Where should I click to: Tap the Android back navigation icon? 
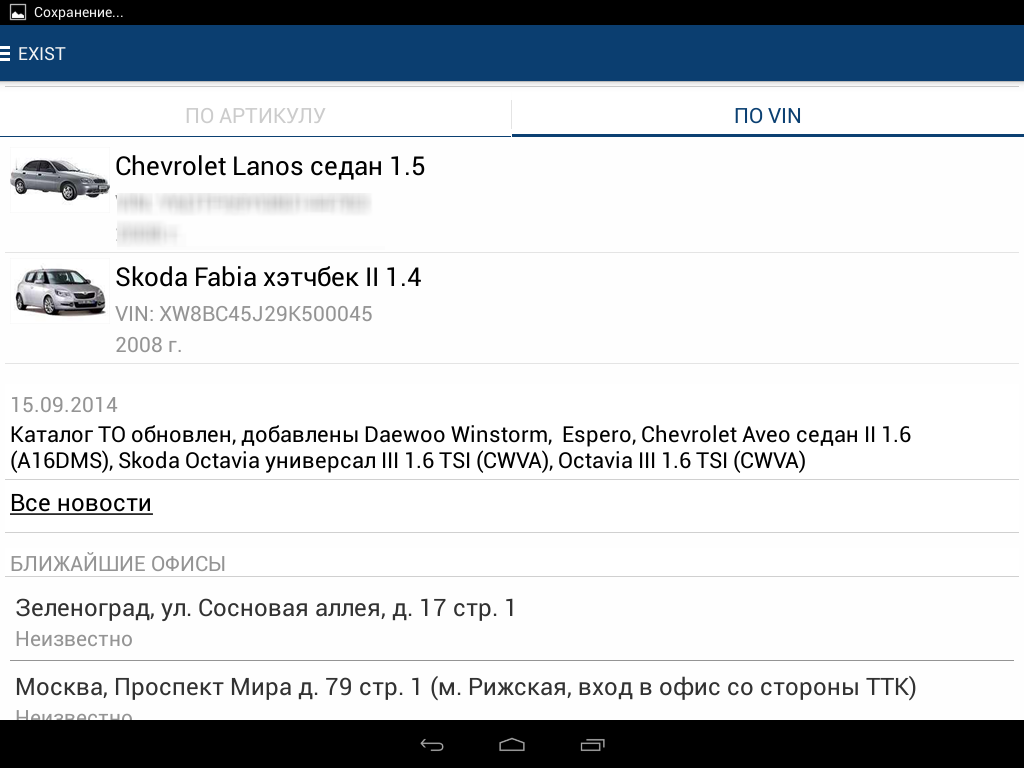[x=432, y=745]
